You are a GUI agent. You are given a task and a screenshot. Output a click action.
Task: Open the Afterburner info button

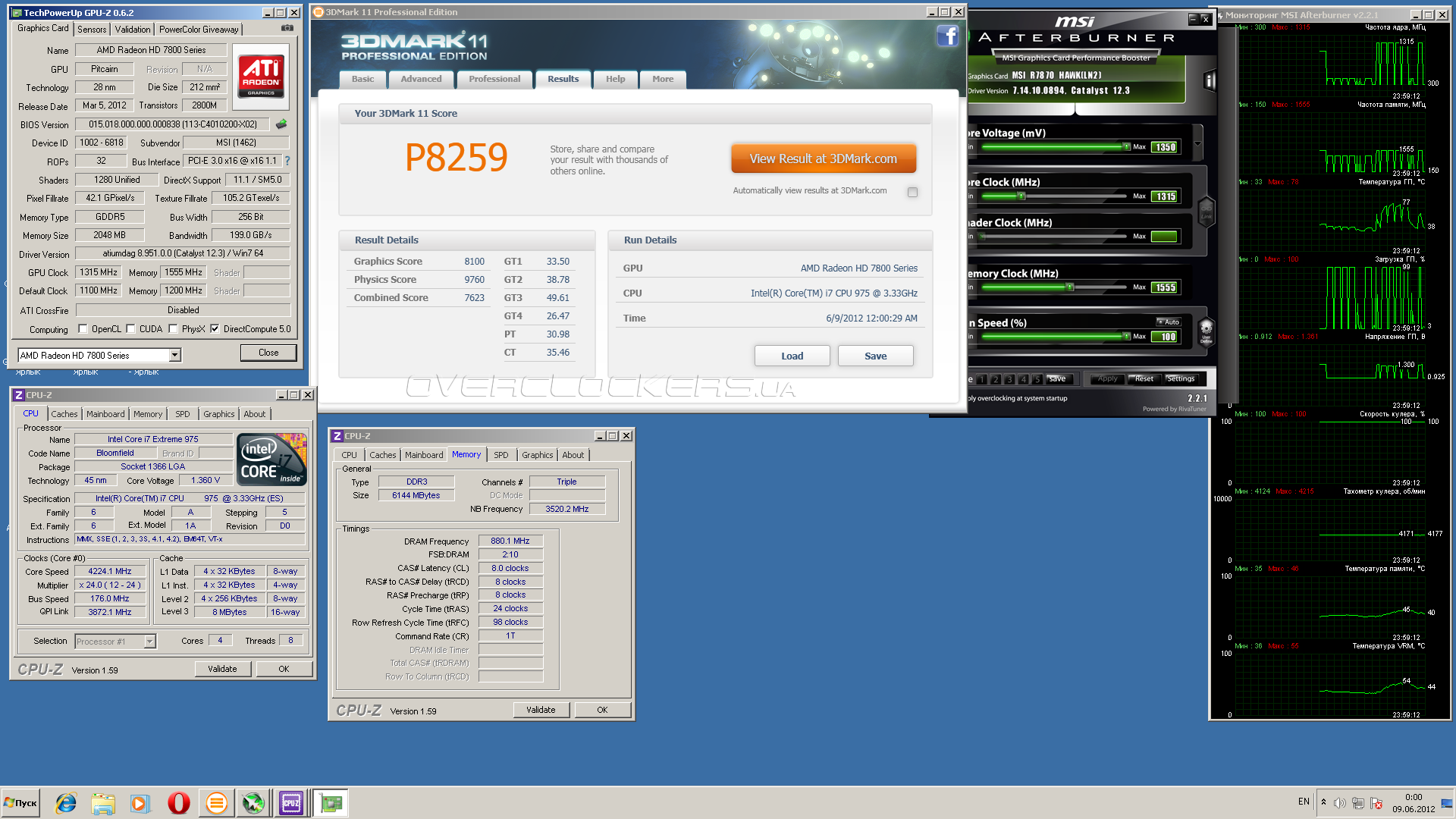tap(1210, 80)
